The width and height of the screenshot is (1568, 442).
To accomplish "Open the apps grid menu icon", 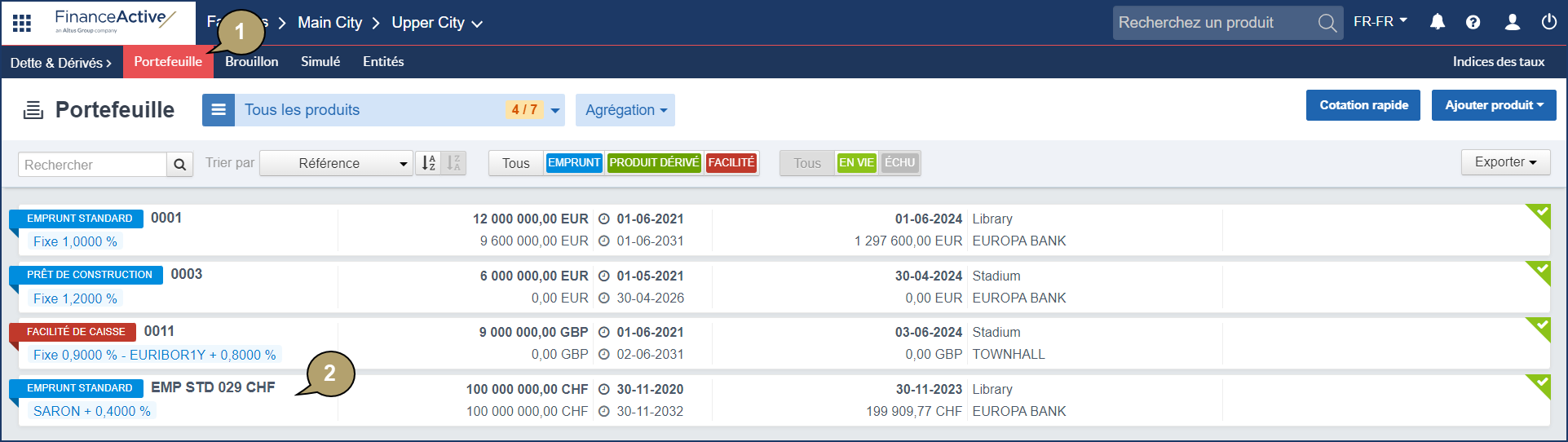I will (x=22, y=23).
